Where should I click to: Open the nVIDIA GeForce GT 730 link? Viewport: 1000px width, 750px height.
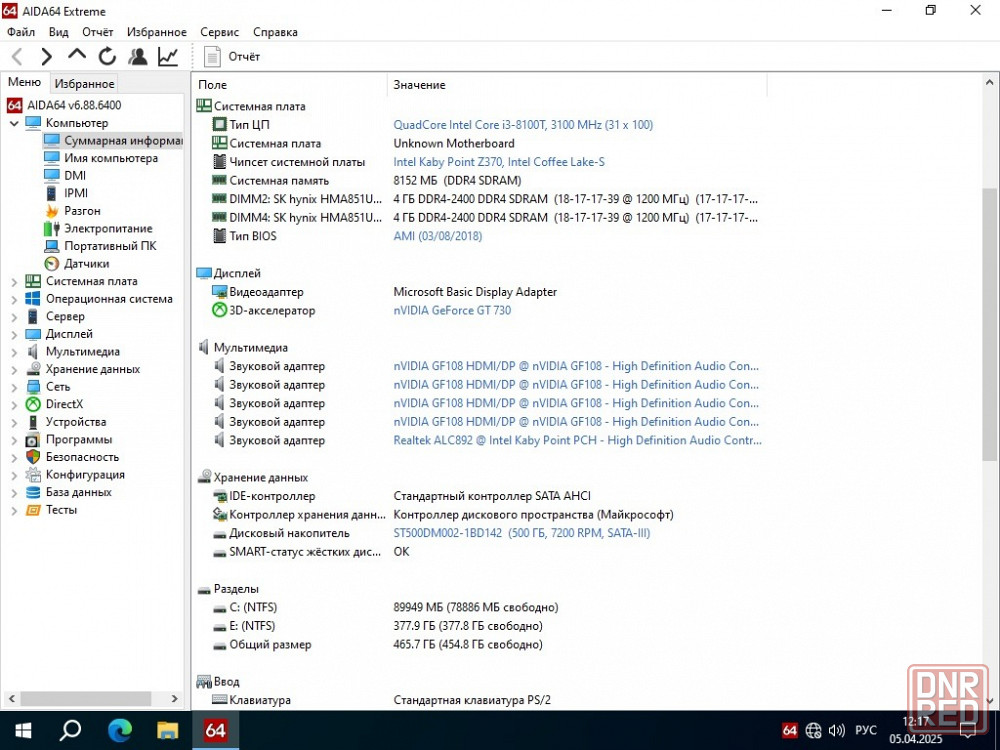(x=452, y=311)
